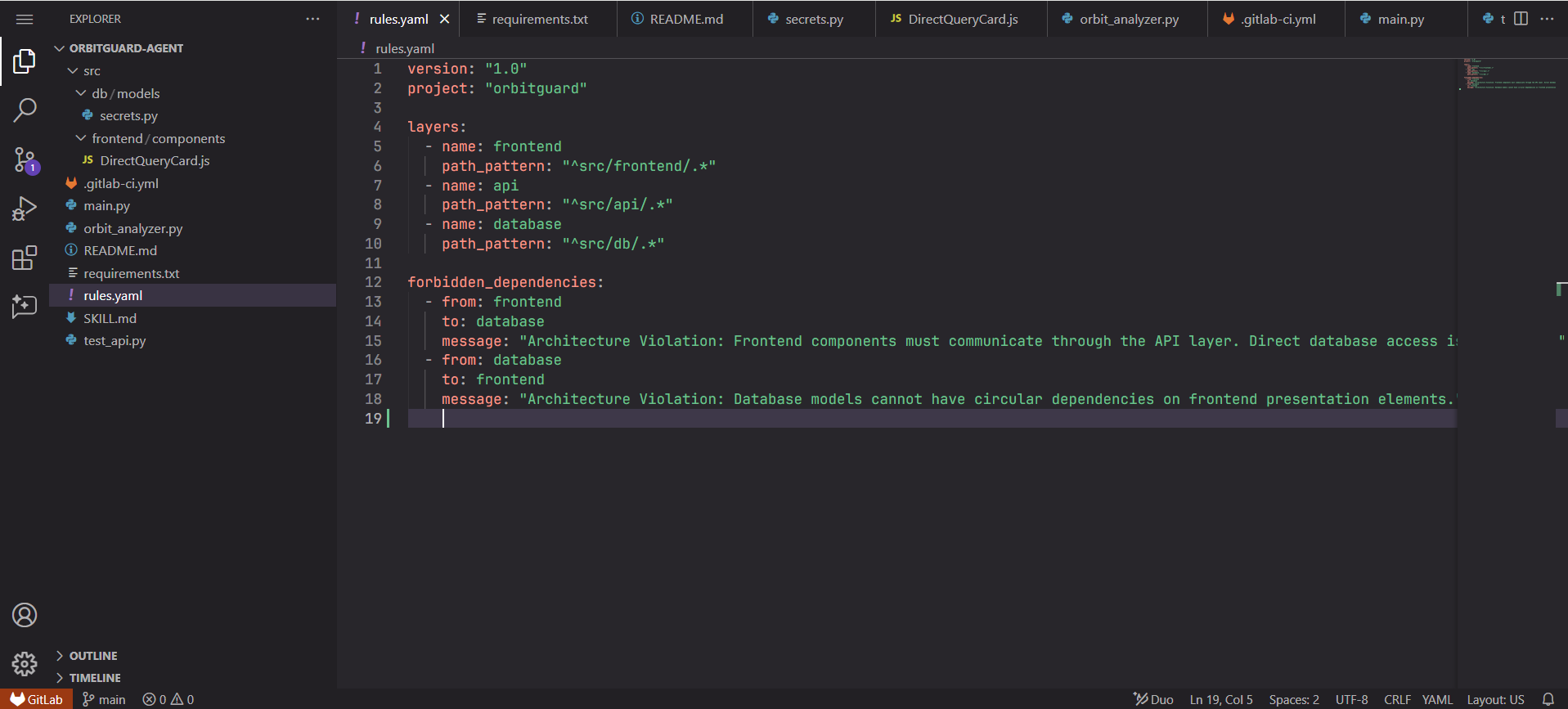Open the GitLab Duo Chat view
Screen dimensions: 1568x709
25,307
